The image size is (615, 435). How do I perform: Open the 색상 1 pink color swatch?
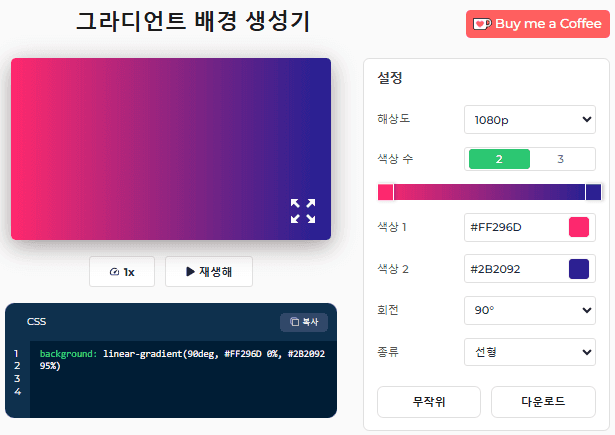tap(579, 227)
